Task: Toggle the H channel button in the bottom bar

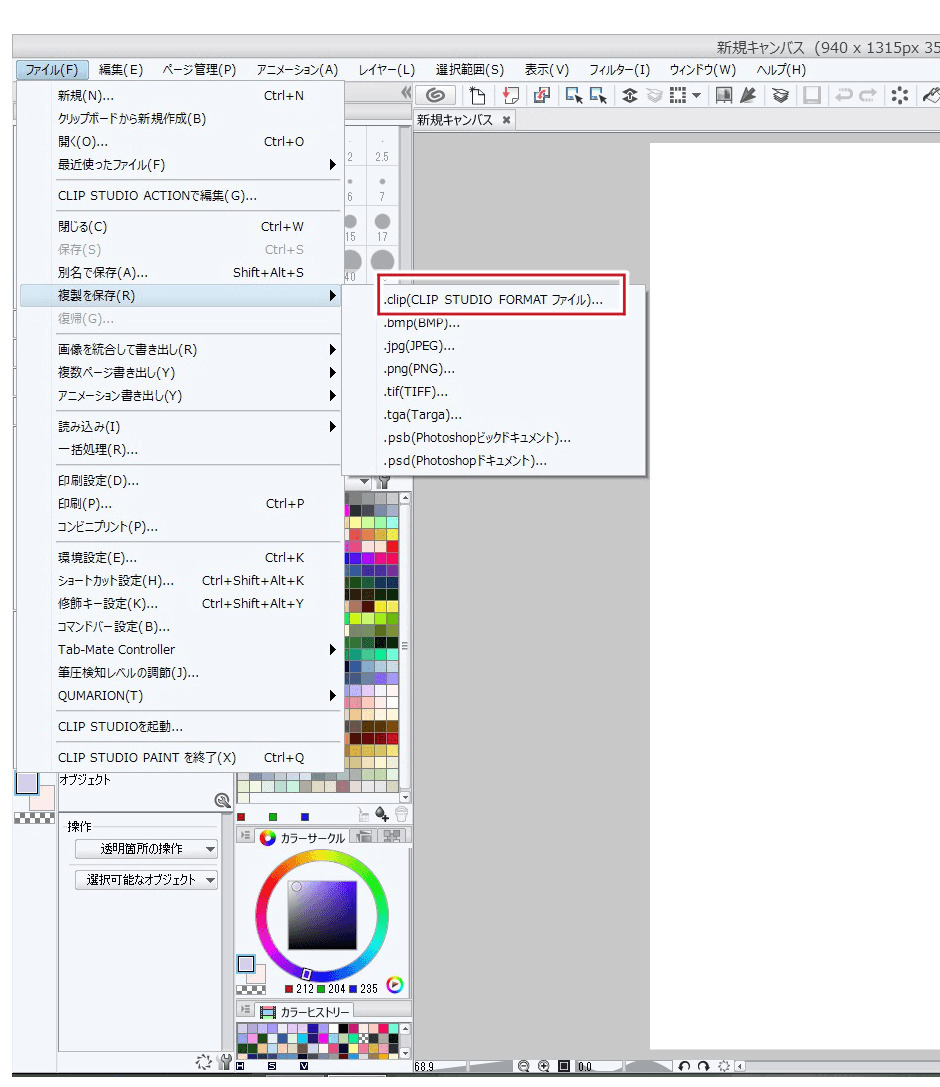Action: click(x=240, y=1066)
